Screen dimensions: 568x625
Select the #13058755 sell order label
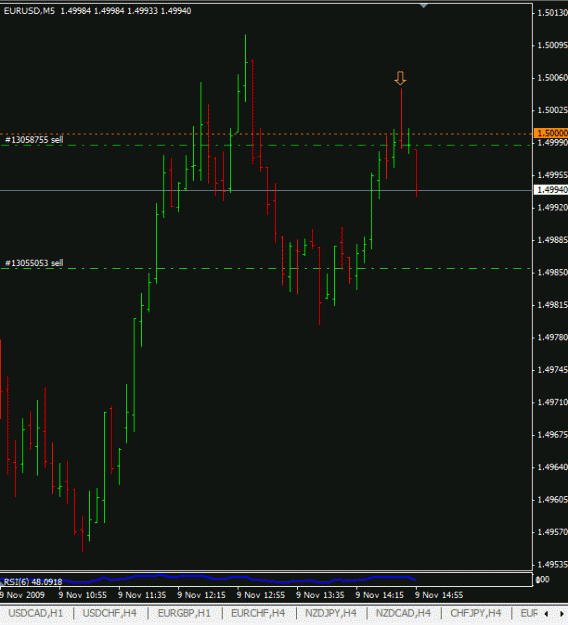tap(34, 140)
